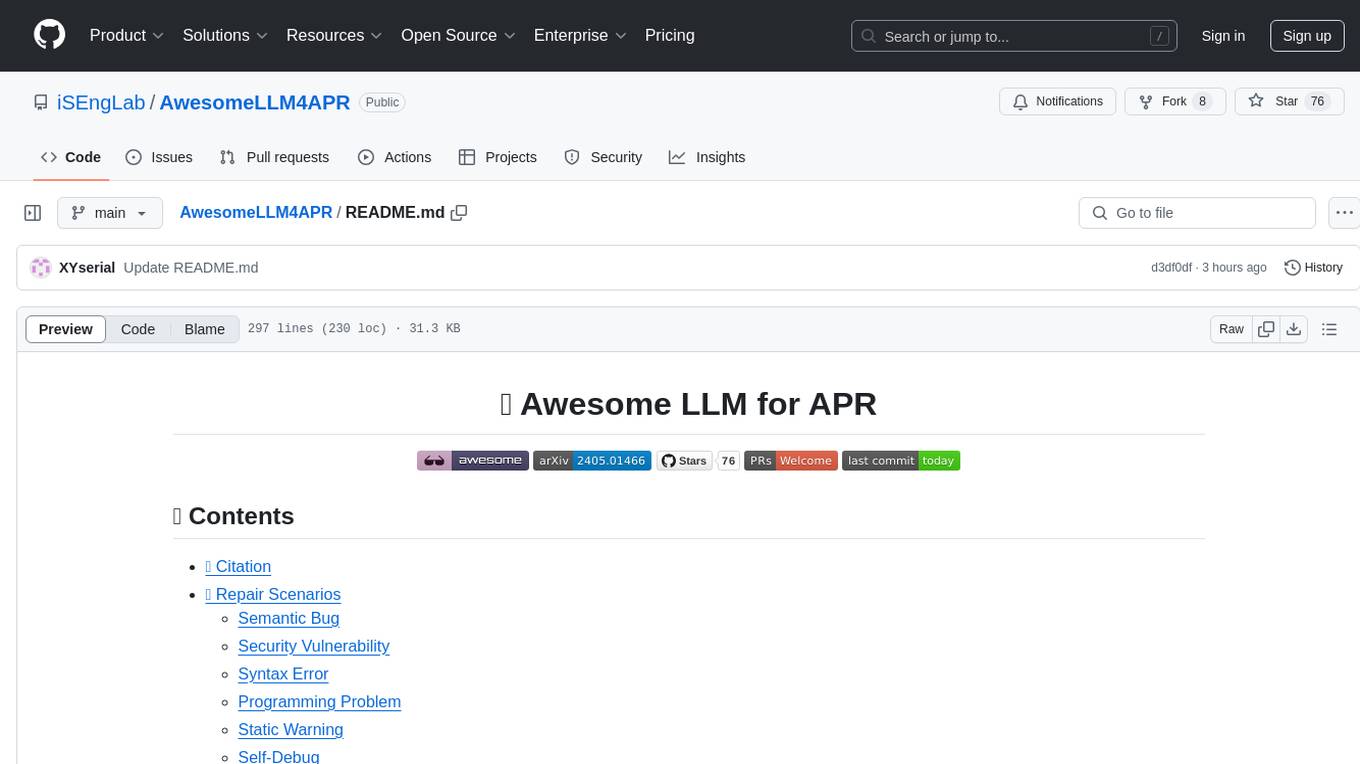1360x764 pixels.
Task: Click the awesome badge
Action: pos(473,461)
